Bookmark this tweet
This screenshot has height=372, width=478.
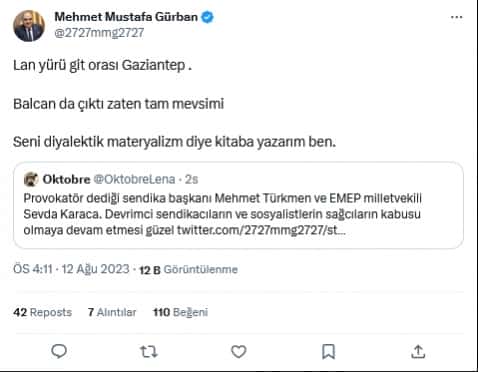(328, 352)
